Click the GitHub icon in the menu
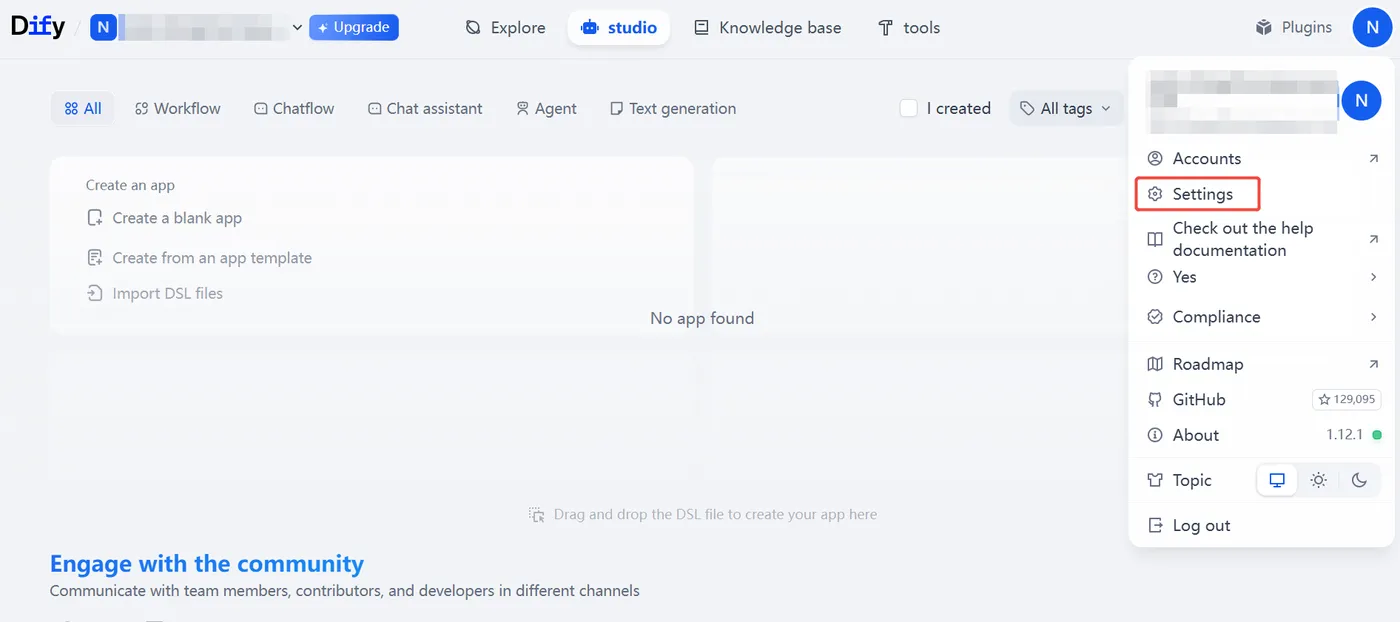1400x622 pixels. (x=1155, y=400)
